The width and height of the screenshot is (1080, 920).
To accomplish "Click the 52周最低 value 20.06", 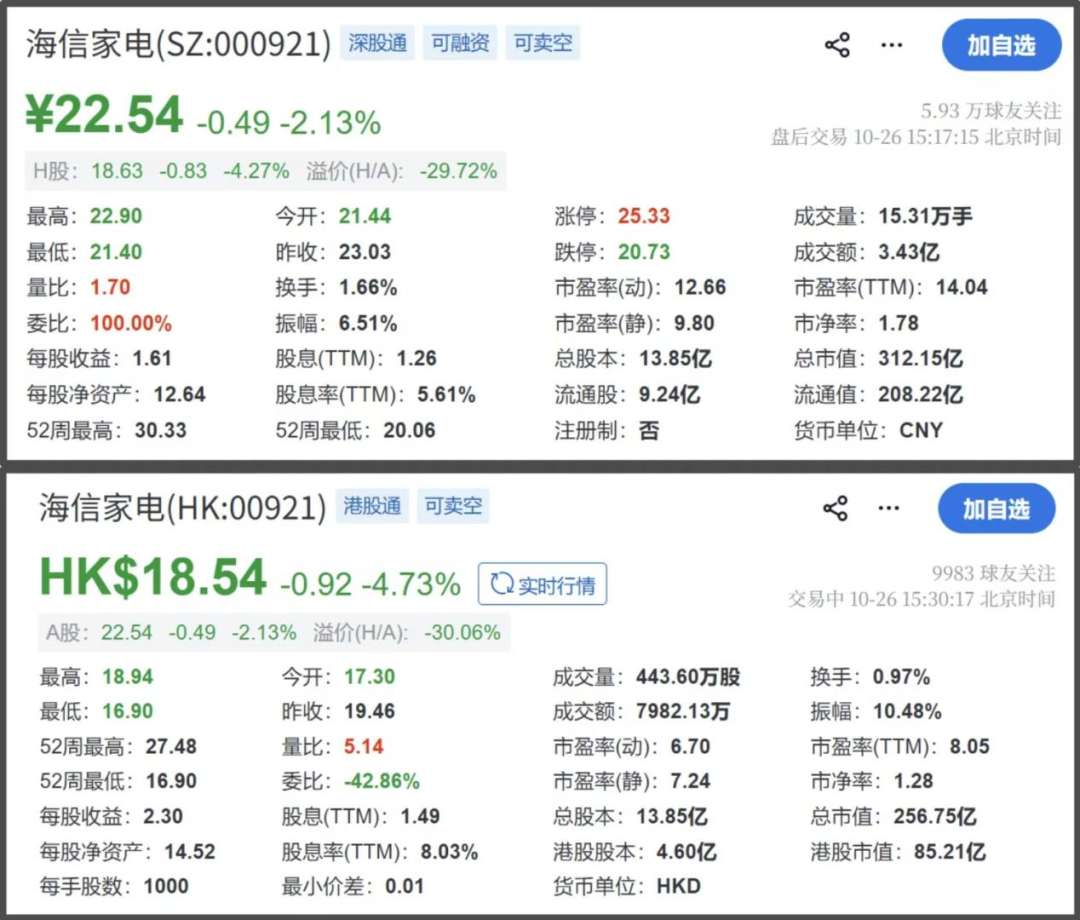I will click(x=409, y=430).
